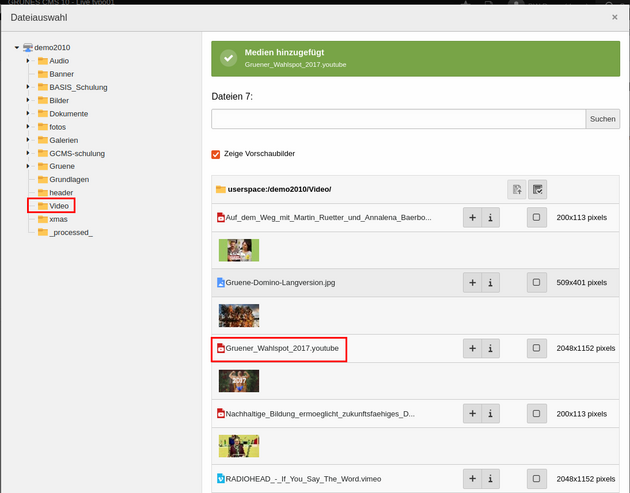Click thumbnail of Nachhaltige_Bildung video
The height and width of the screenshot is (493, 630).
[239, 446]
